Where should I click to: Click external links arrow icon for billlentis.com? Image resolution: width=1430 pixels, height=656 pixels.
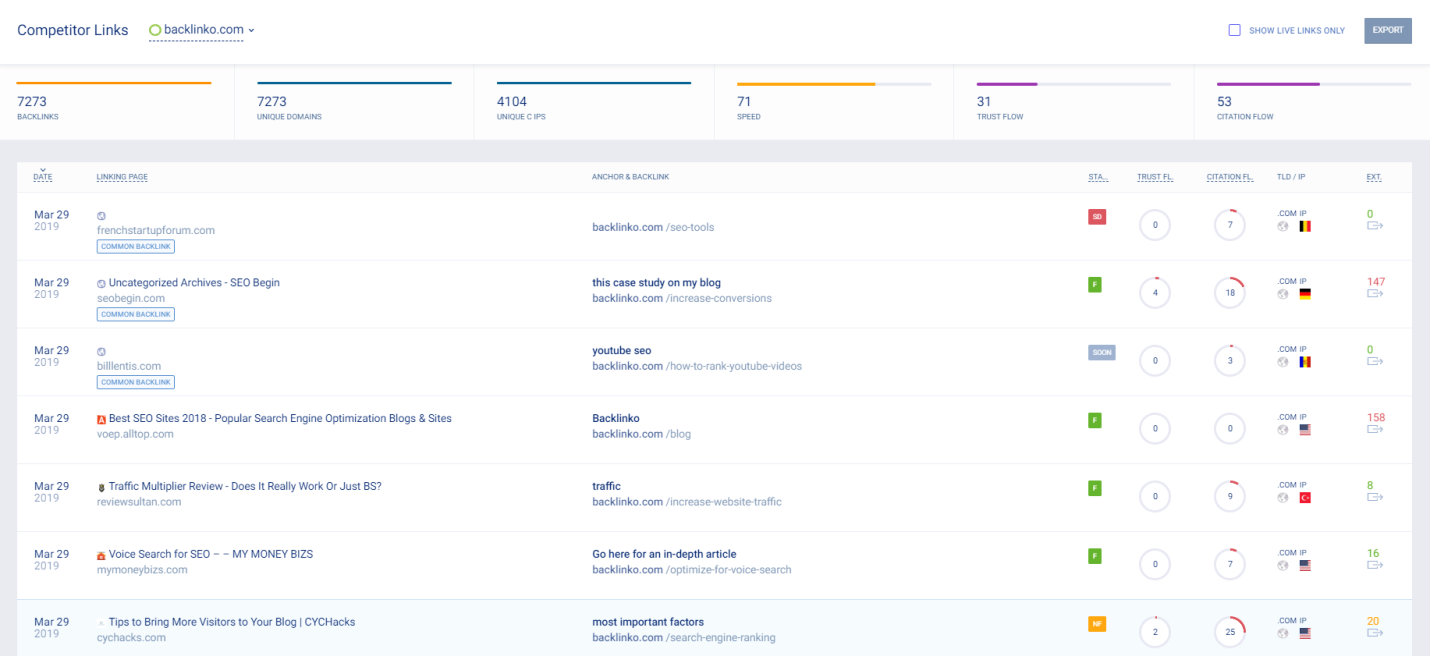(1375, 362)
